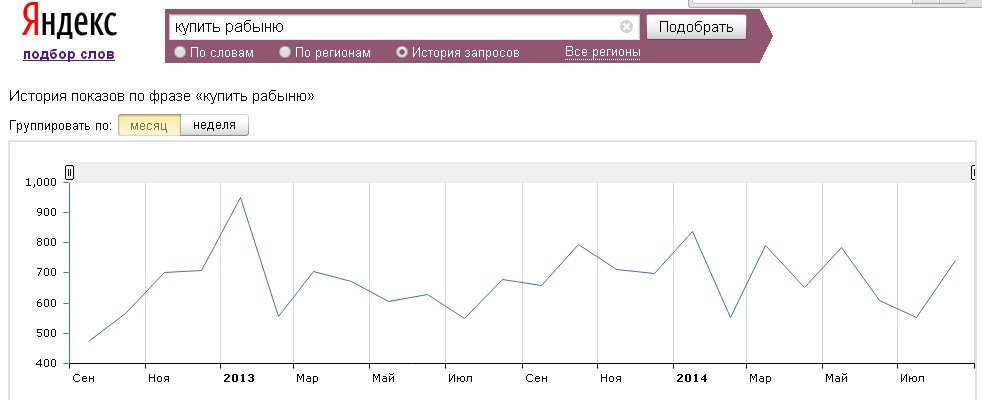Viewport: 982px width, 400px height.
Task: Grab the left range slider handle
Action: [69, 173]
